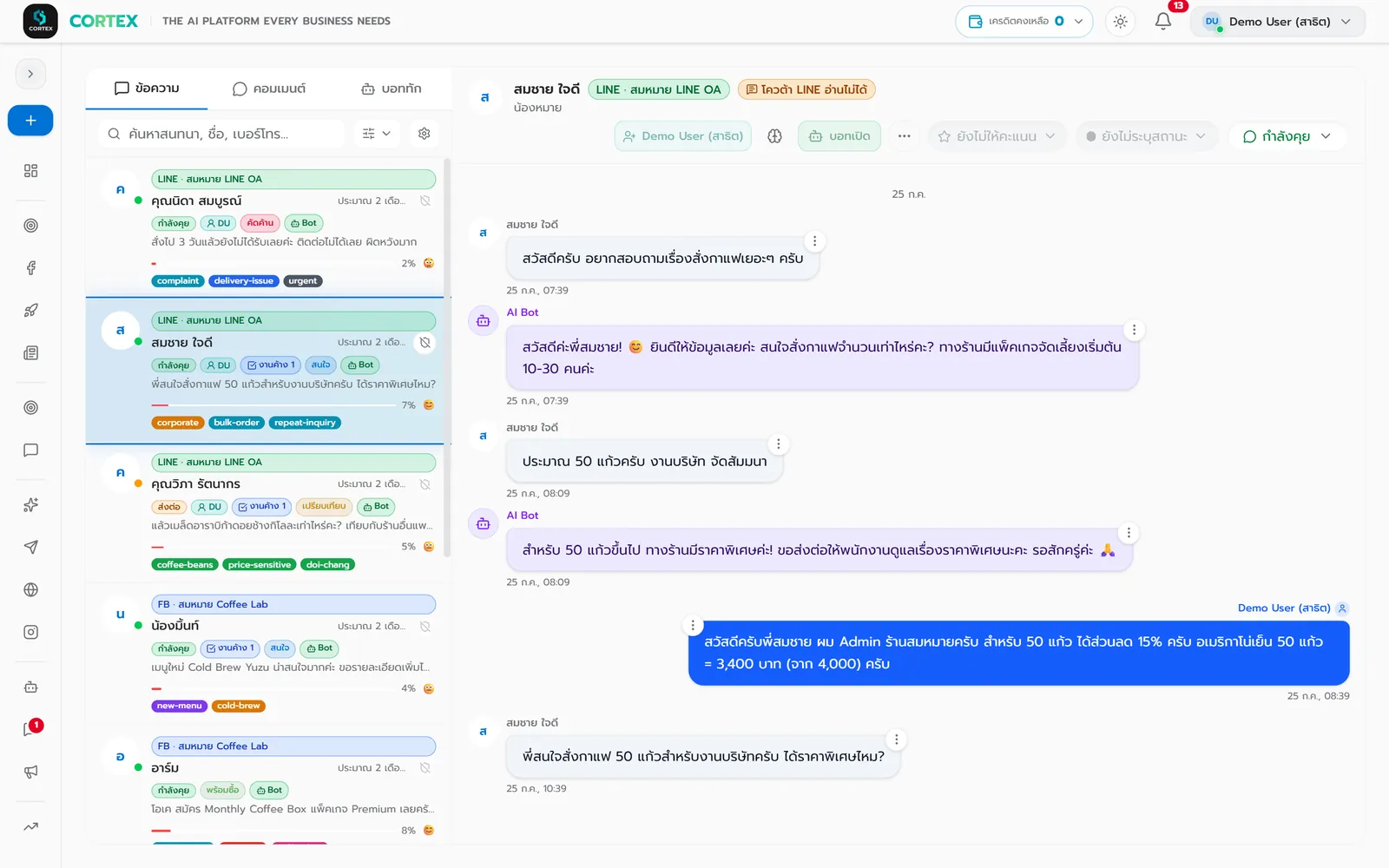Open the Facebook icon in the sidebar
This screenshot has width=1389, height=868.
(x=30, y=268)
